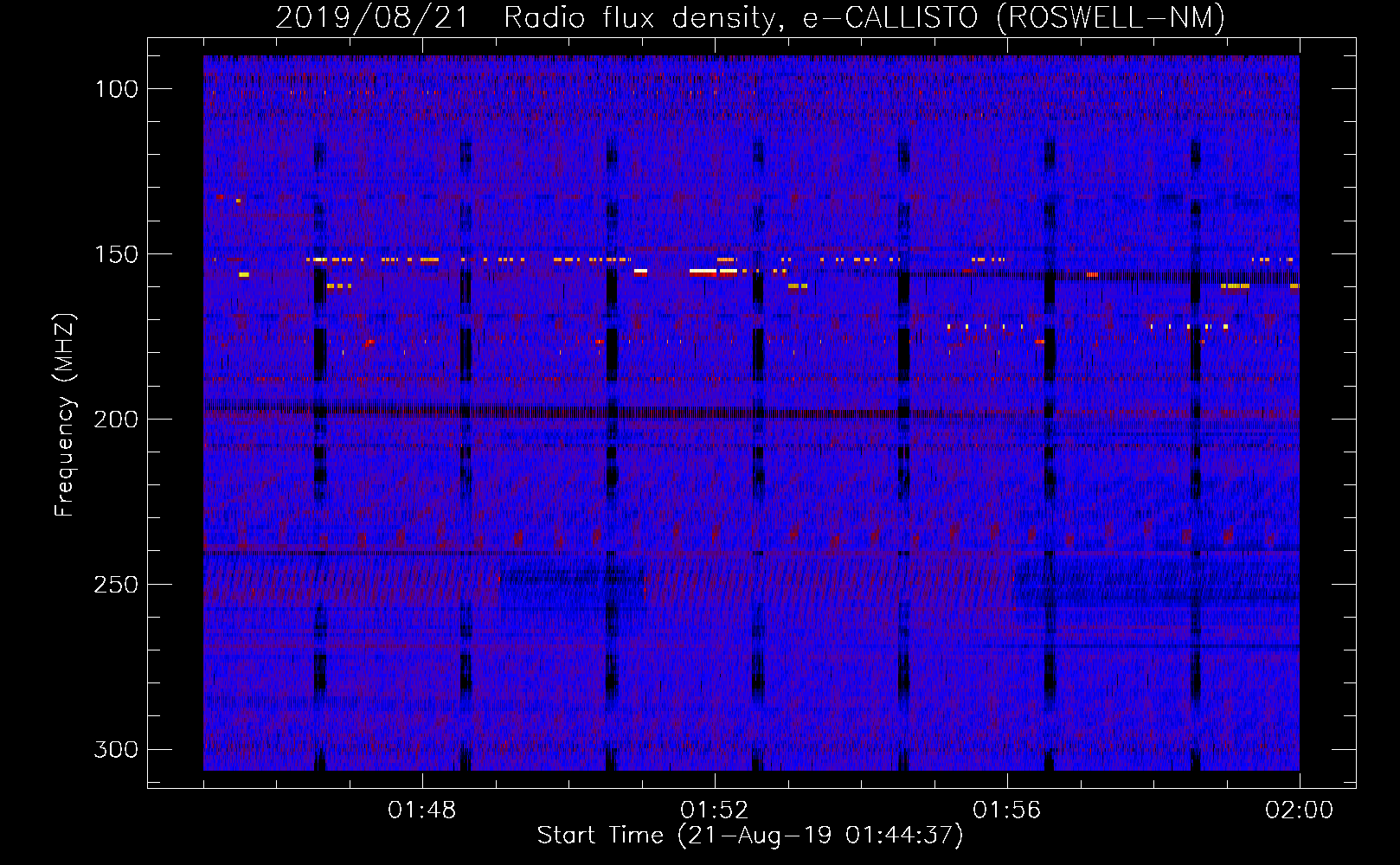
Task: Click the 250 frequency tick label
Action: 116,585
